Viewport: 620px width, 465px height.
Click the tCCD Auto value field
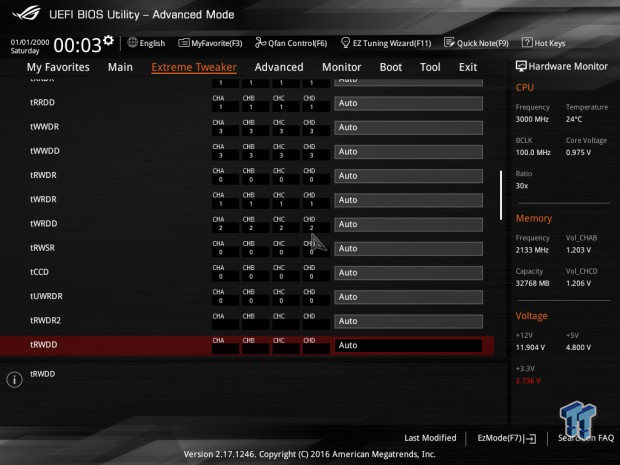click(408, 272)
